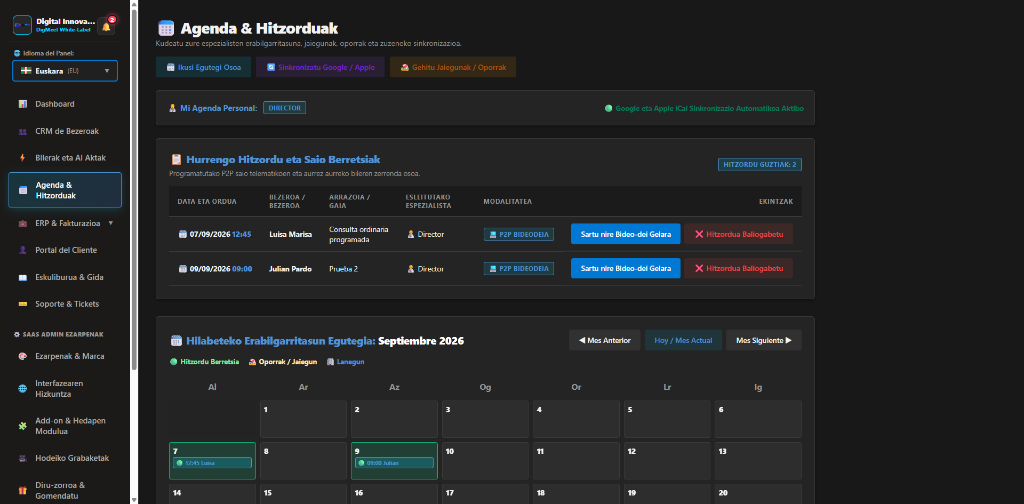Viewport: 1024px width, 504px height.
Task: Open Dashboard in the sidebar
Action: coord(65,104)
